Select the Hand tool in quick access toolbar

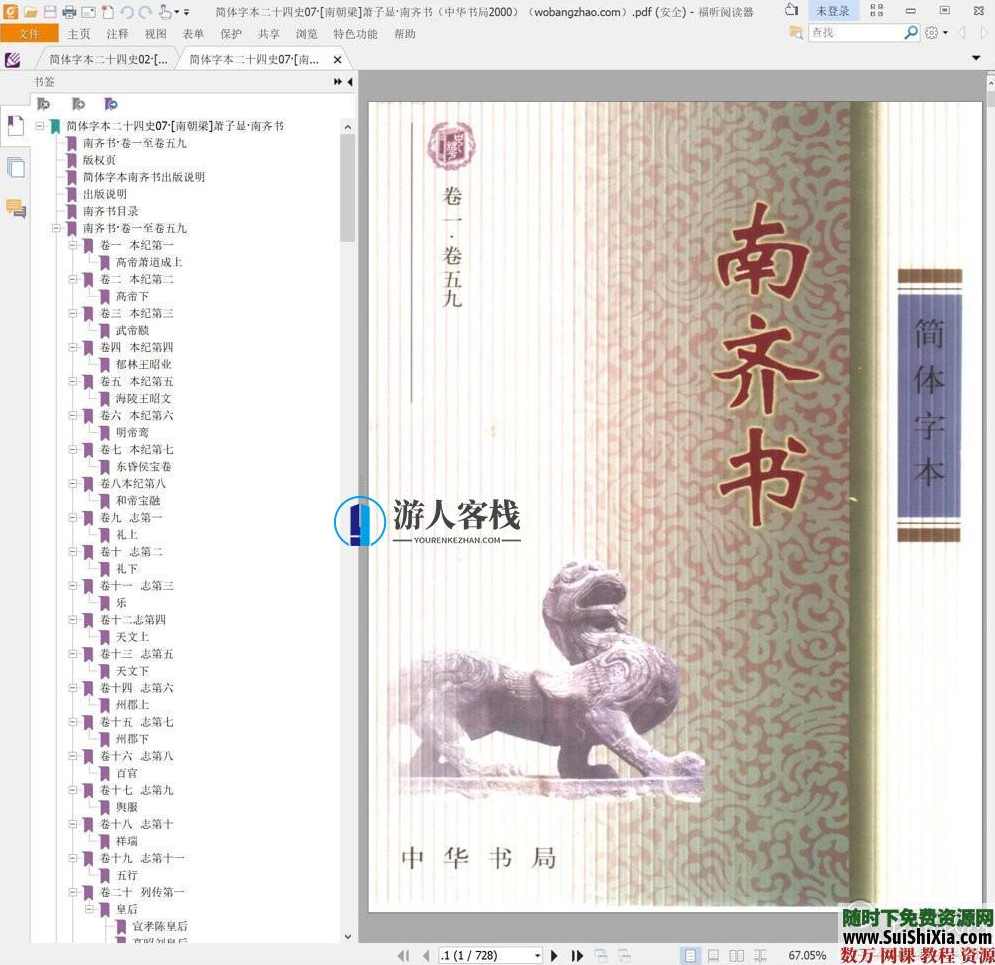(x=164, y=11)
